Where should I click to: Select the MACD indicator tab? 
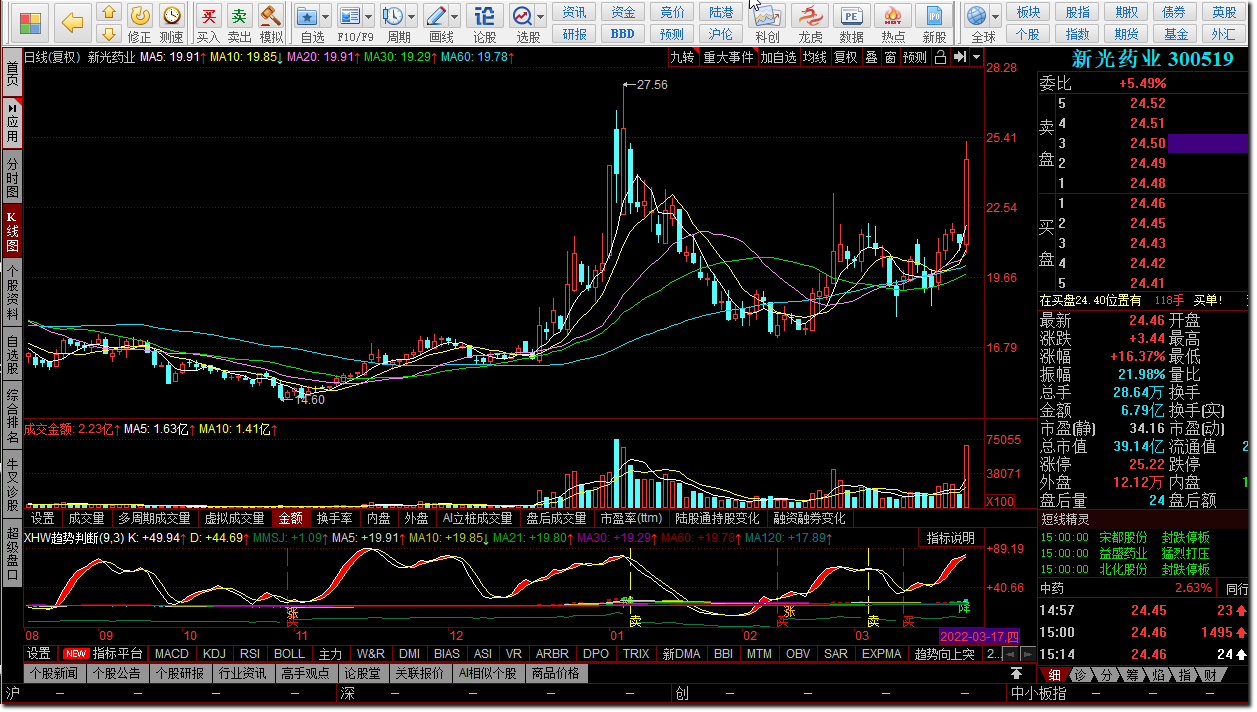(171, 654)
